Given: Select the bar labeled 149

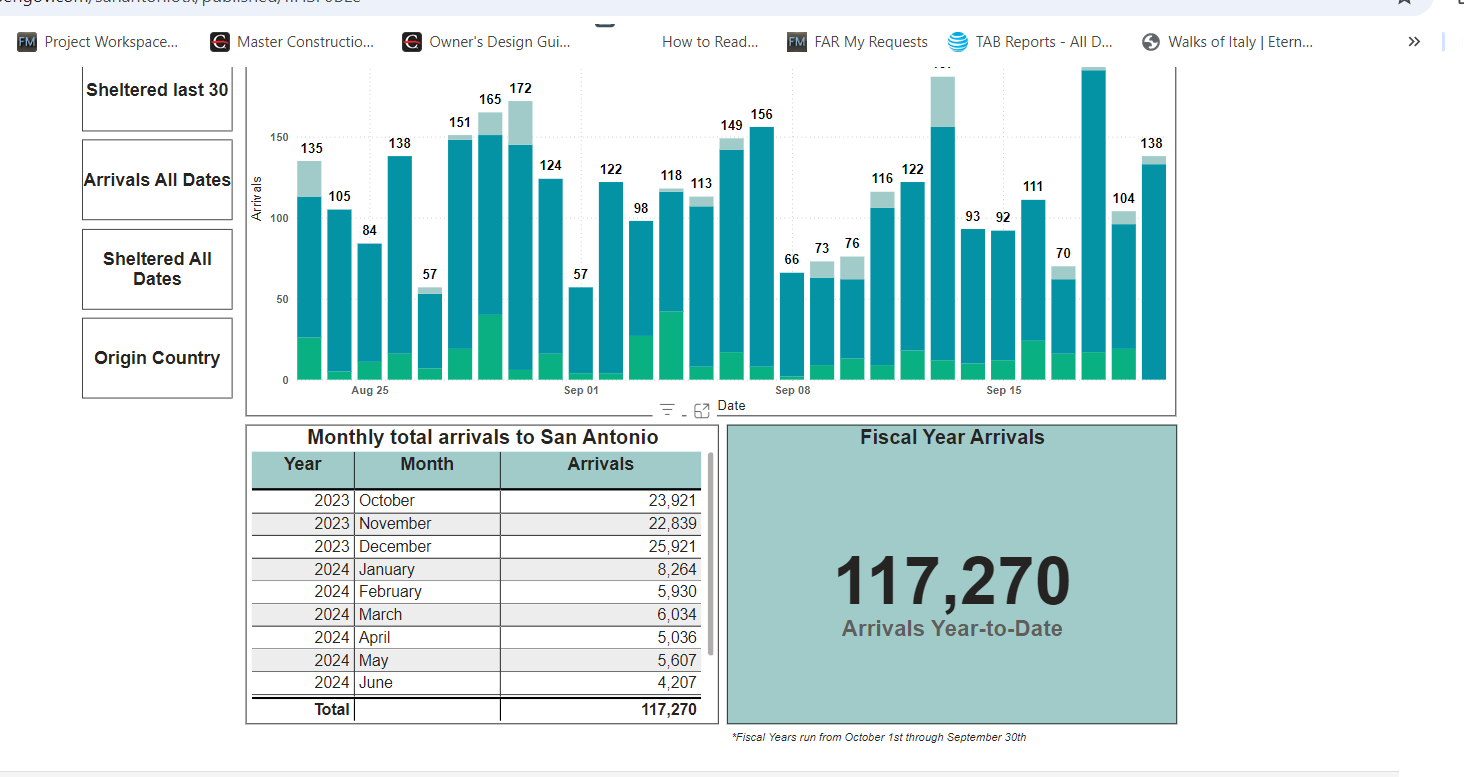Looking at the screenshot, I should tap(732, 259).
